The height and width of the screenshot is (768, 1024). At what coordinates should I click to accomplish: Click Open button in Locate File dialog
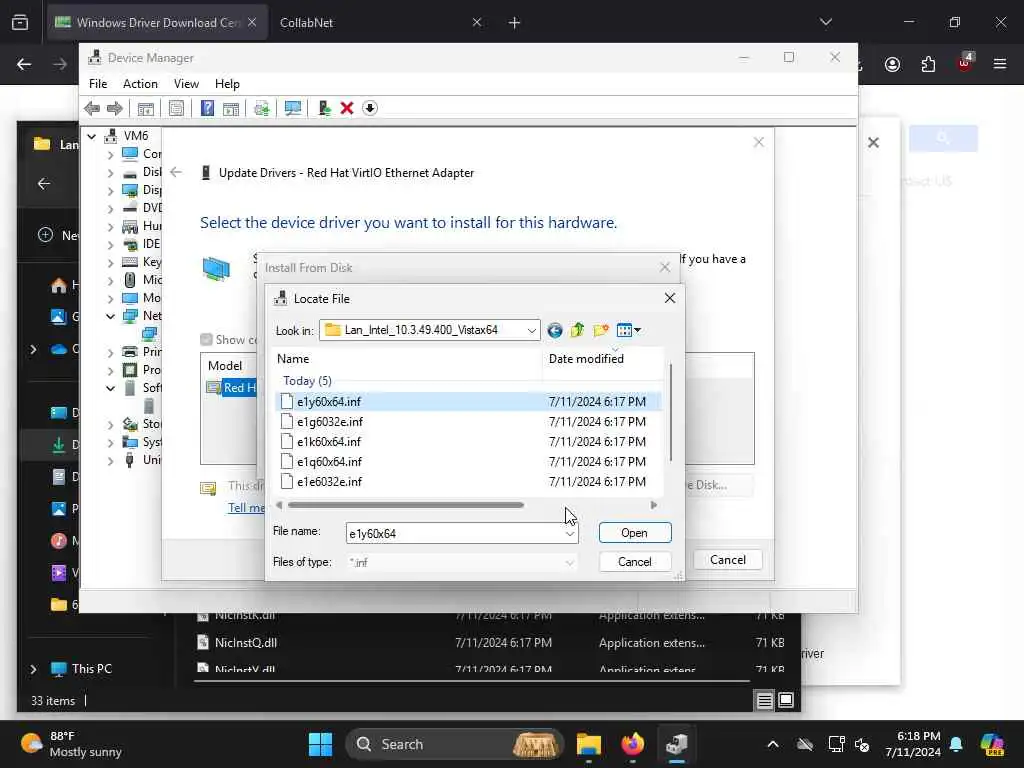(x=635, y=533)
